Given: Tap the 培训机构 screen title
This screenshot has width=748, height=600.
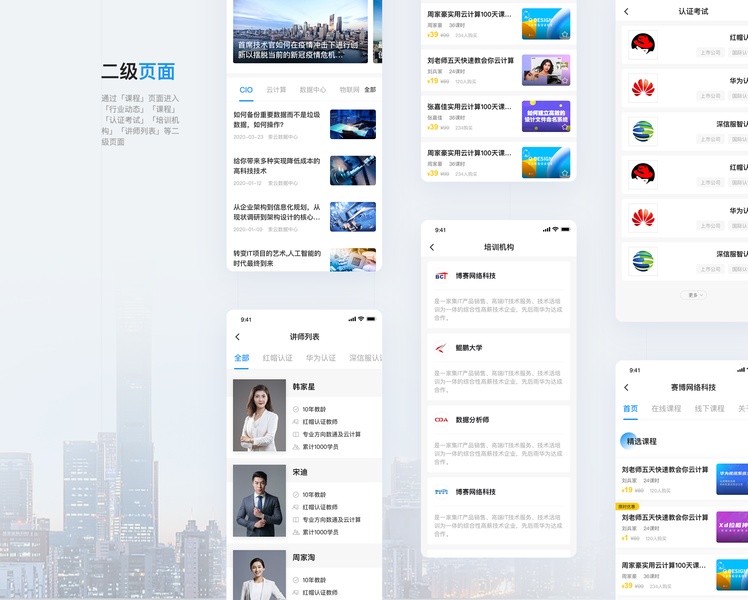Looking at the screenshot, I should click(499, 247).
